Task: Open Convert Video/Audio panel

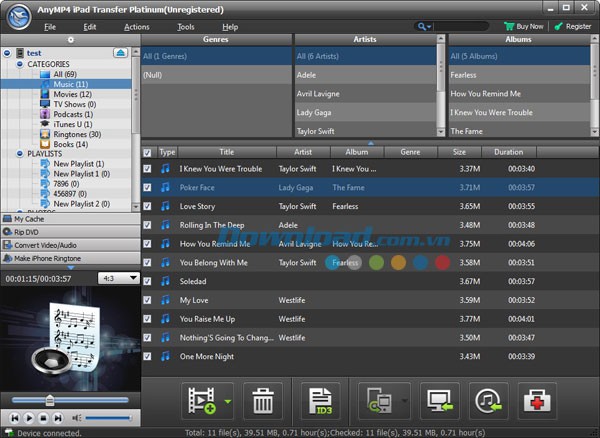Action: [x=70, y=245]
